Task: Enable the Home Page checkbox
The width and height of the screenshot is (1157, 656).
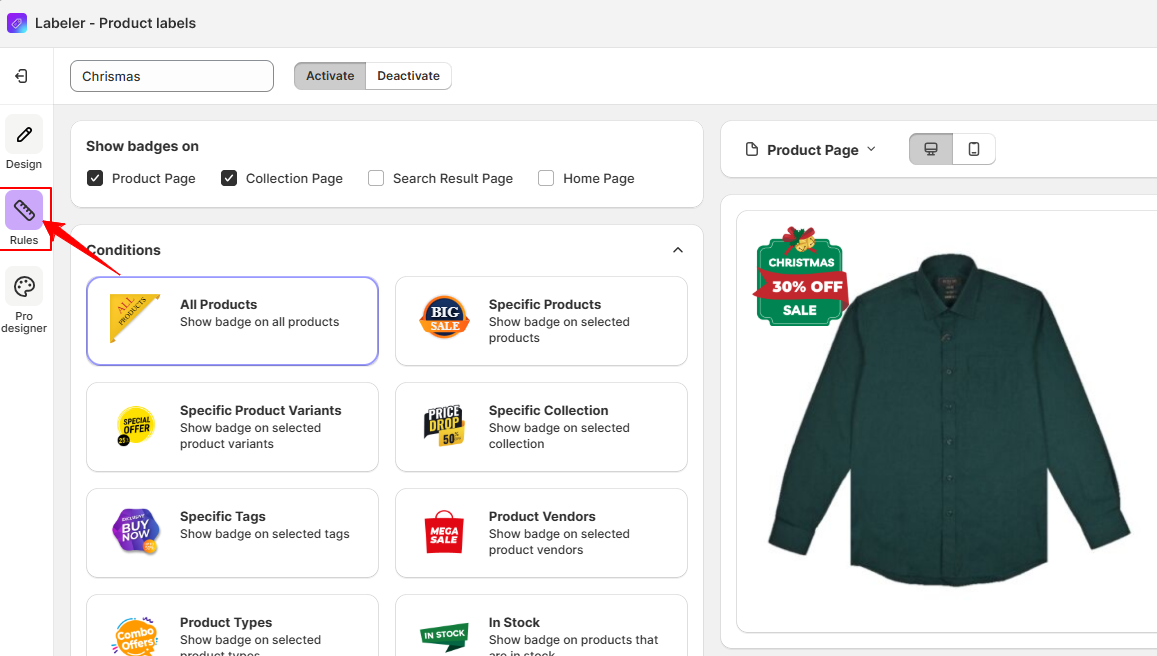Action: pyautogui.click(x=546, y=178)
